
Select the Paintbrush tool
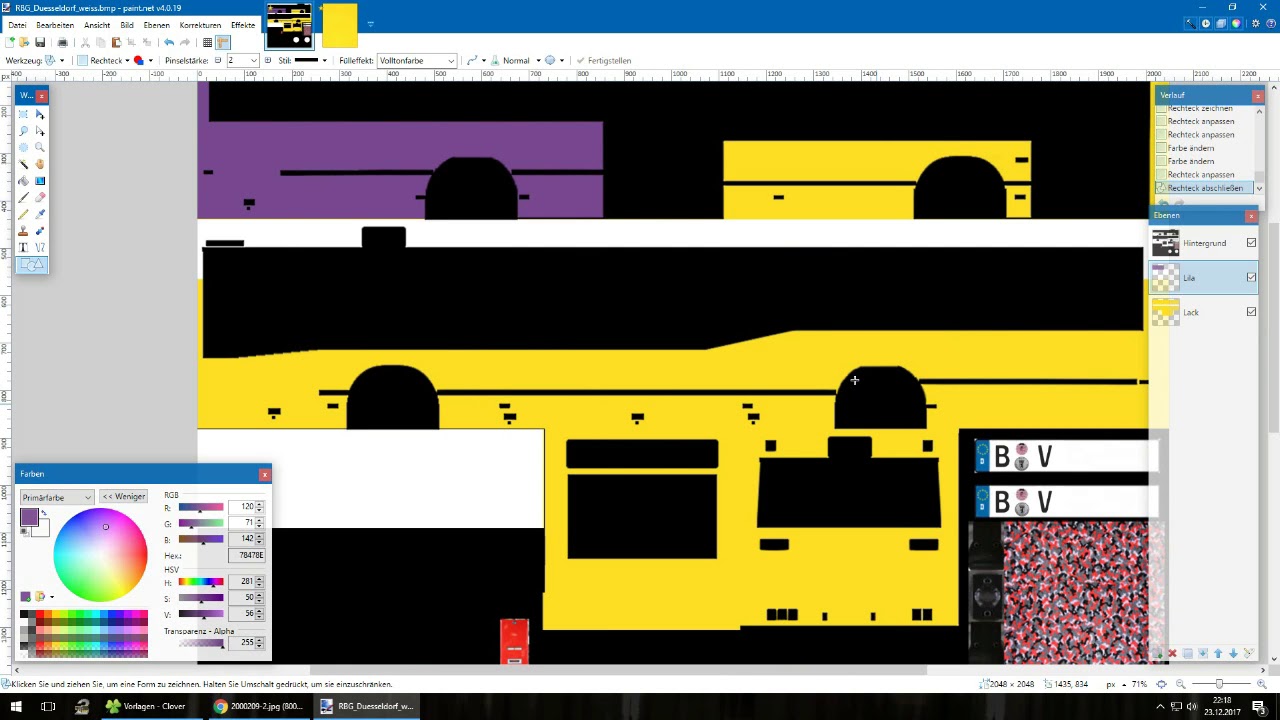[23, 198]
